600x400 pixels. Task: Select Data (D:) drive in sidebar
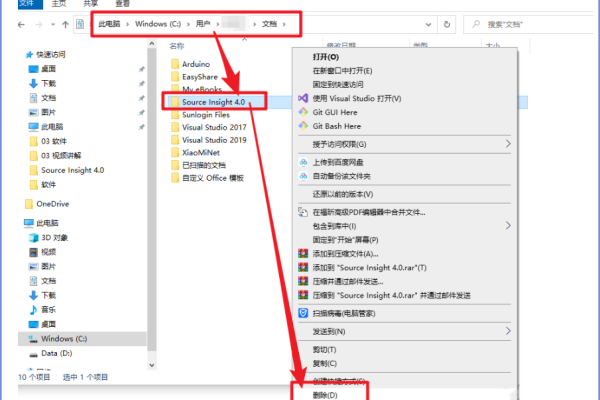coord(57,353)
